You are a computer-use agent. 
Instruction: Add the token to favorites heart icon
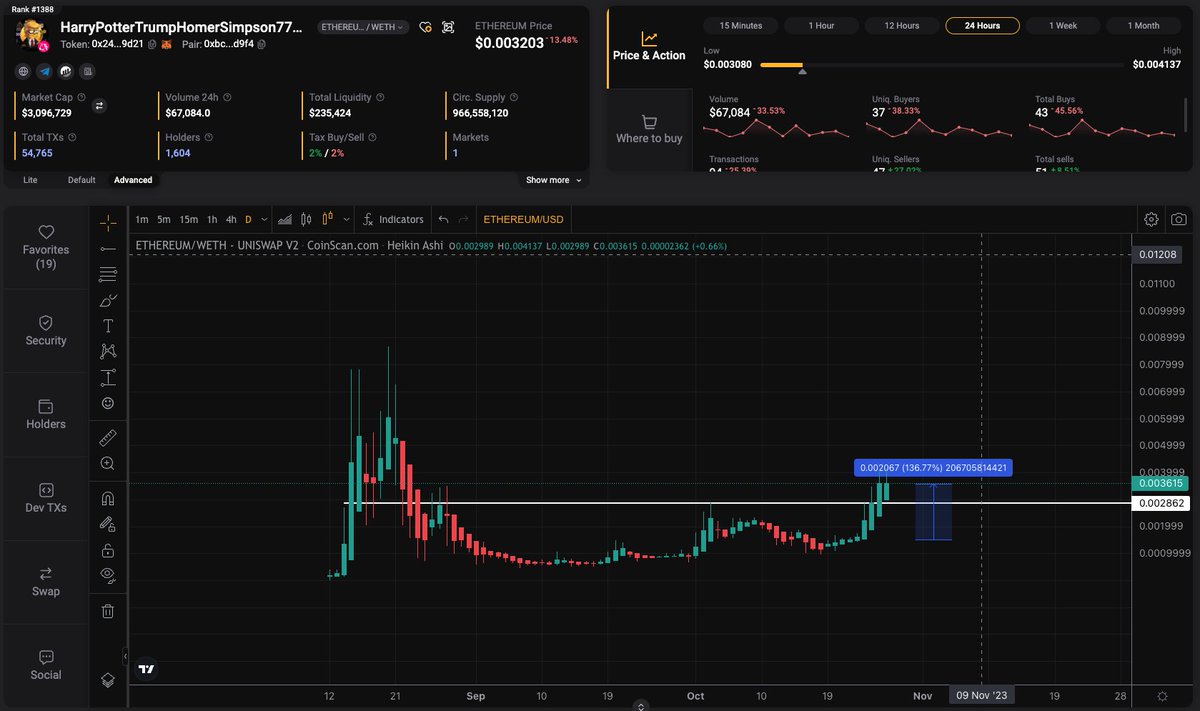(426, 27)
